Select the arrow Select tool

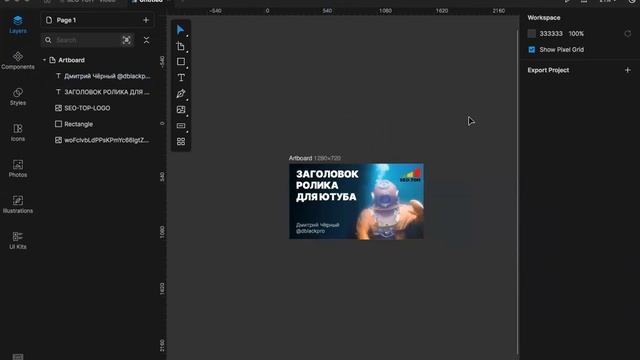[x=180, y=29]
